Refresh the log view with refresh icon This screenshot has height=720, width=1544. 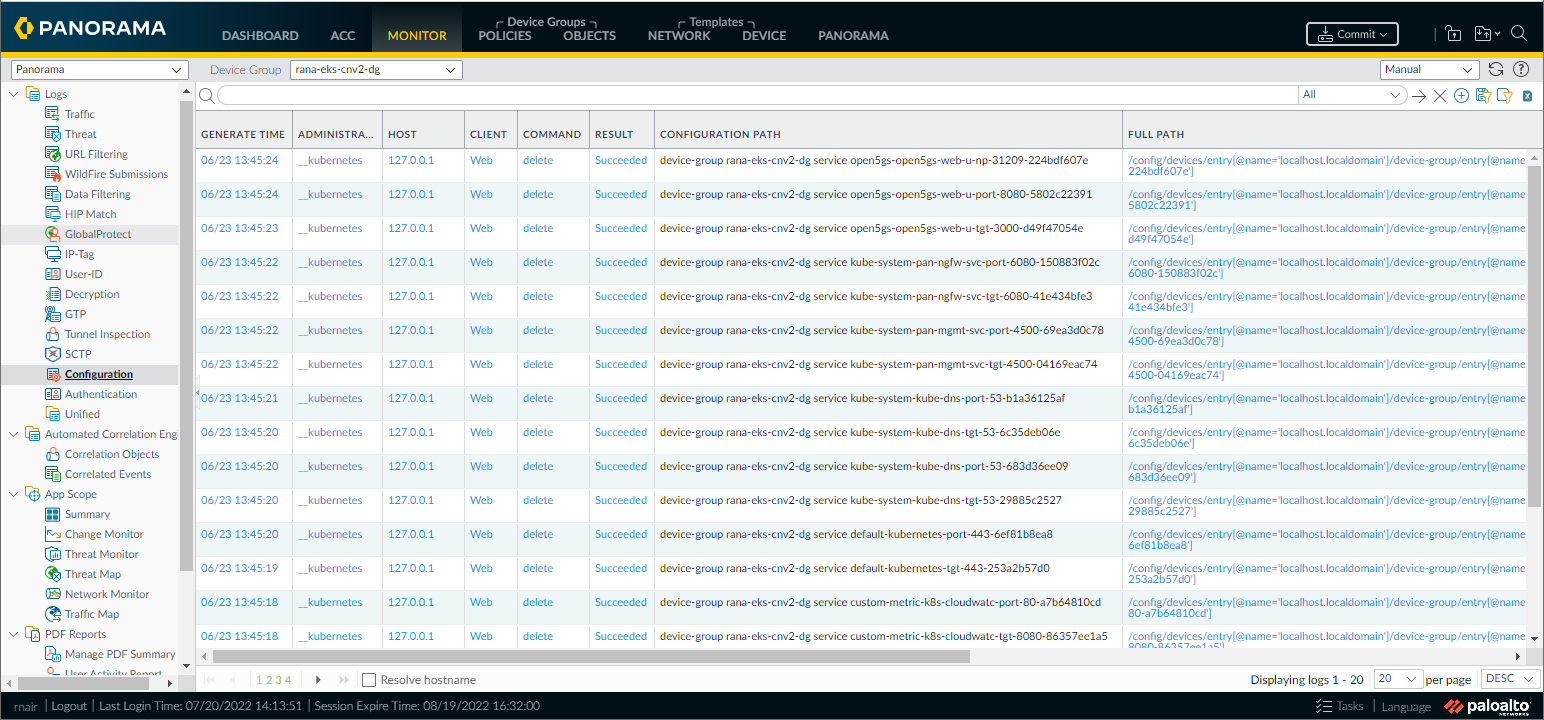[1496, 70]
